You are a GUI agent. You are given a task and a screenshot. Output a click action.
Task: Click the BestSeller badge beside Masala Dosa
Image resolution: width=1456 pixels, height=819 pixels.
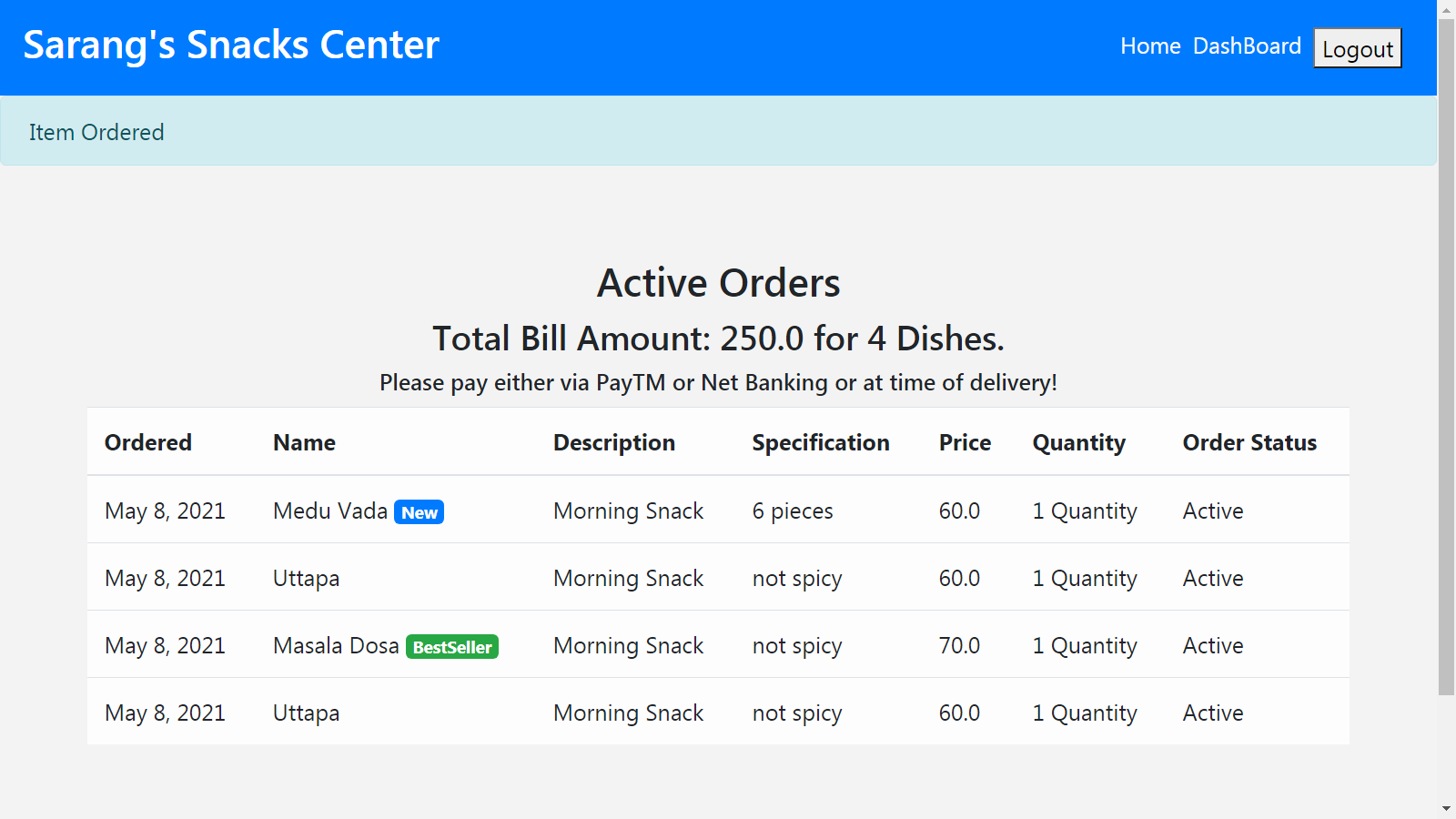(451, 647)
